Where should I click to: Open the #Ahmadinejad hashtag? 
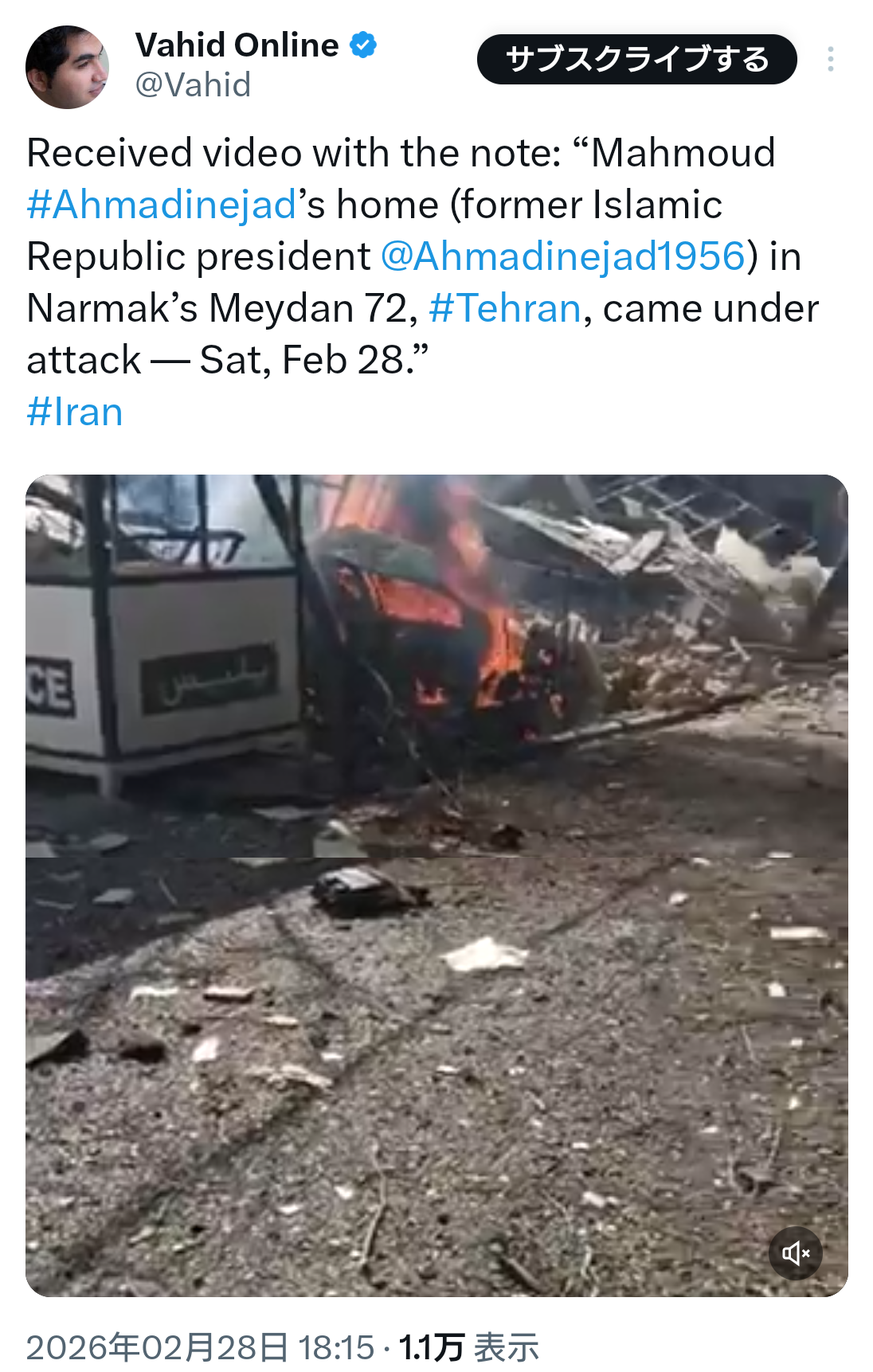click(x=162, y=205)
